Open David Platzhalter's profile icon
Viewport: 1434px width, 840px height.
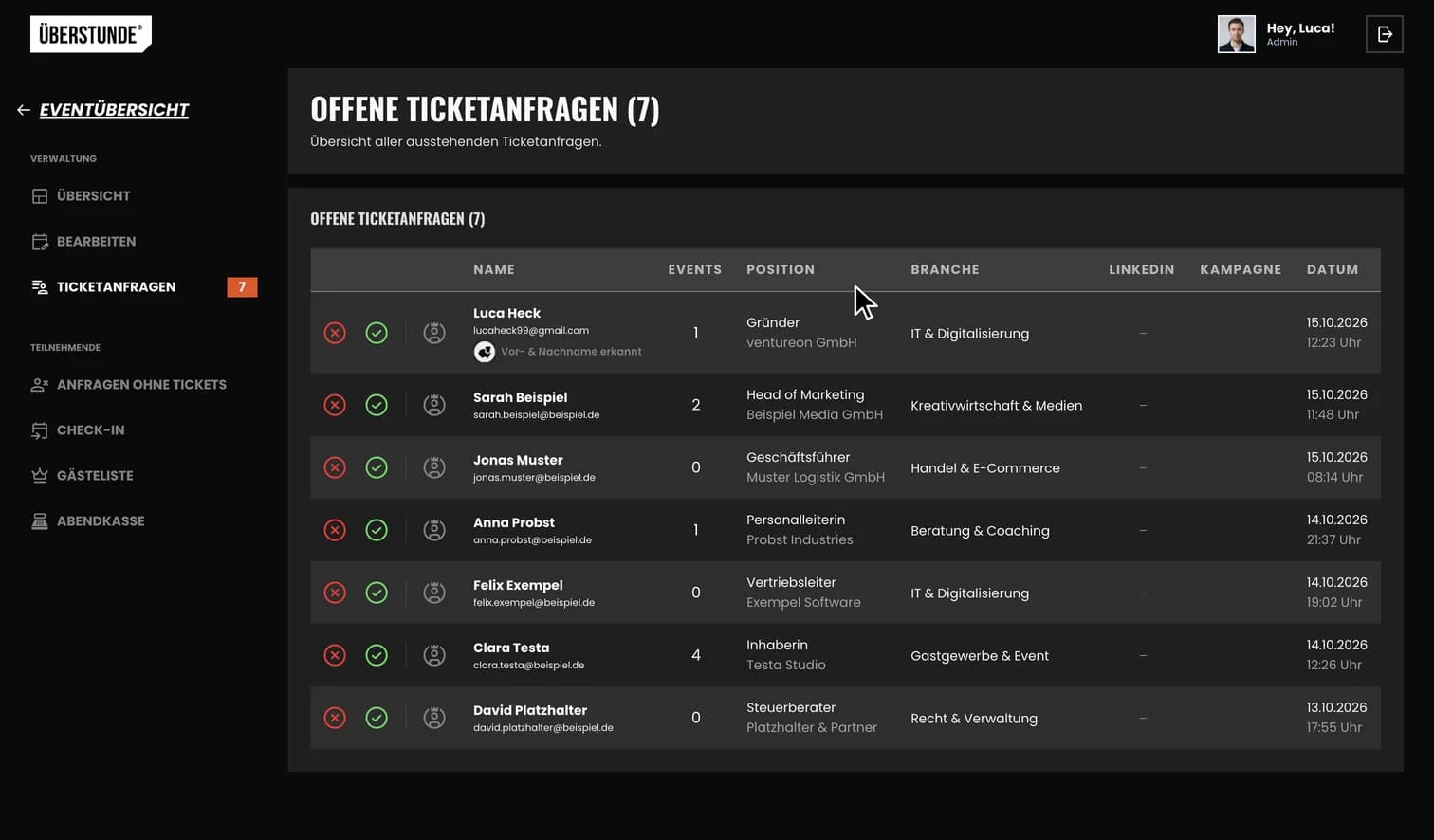click(434, 718)
